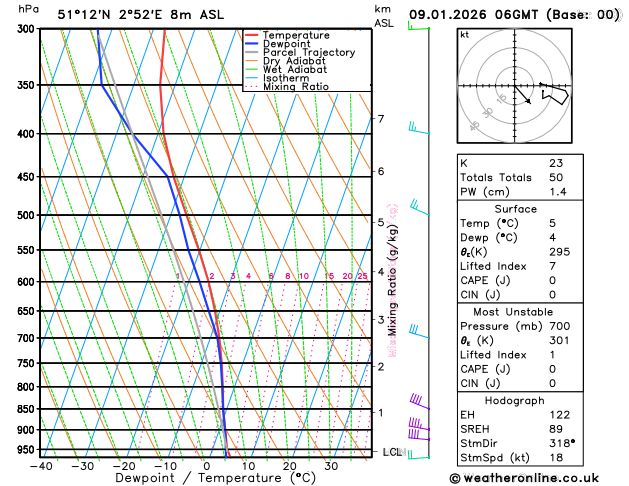Click the Mixing Ratio legend entry
629x486 pixels.
pyautogui.click(x=295, y=87)
